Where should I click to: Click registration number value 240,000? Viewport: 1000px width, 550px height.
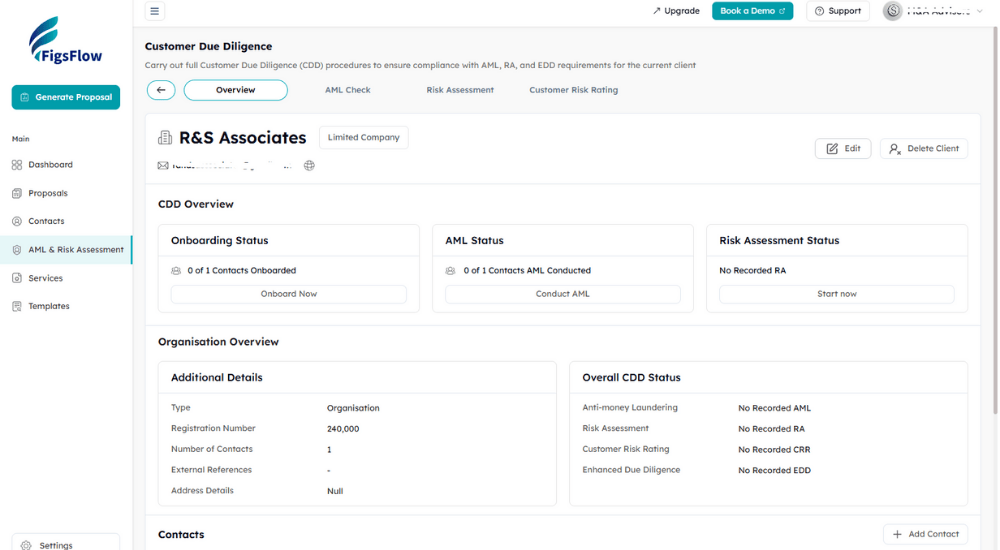[343, 429]
